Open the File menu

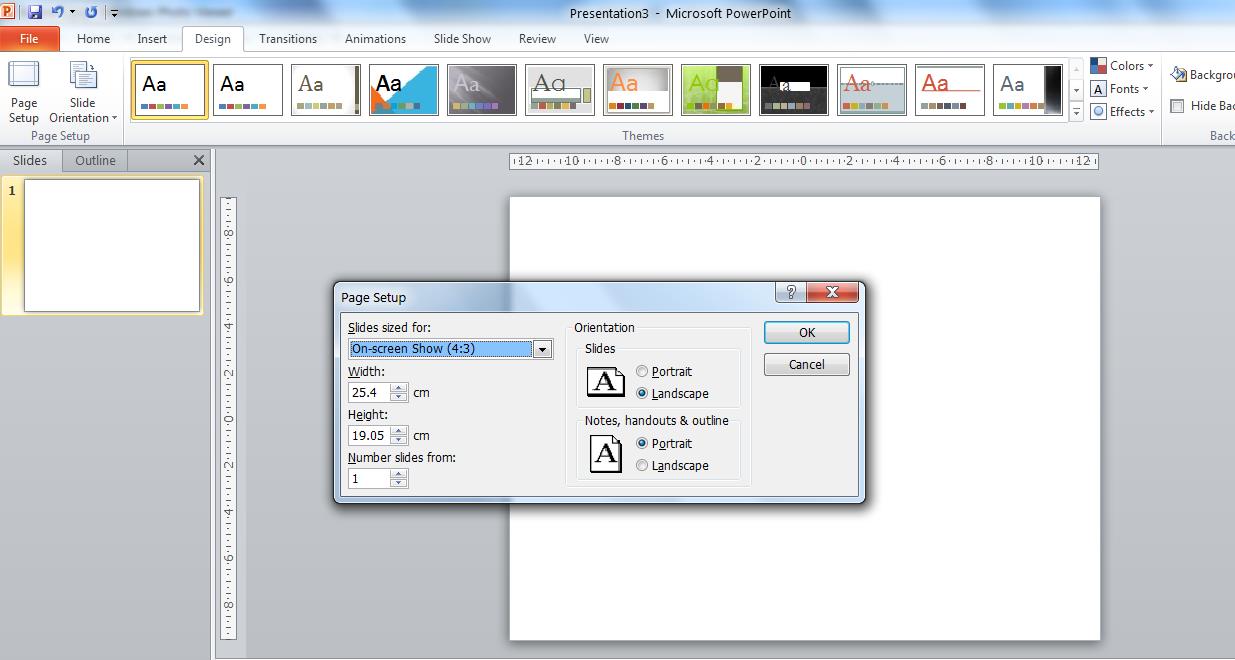coord(30,38)
